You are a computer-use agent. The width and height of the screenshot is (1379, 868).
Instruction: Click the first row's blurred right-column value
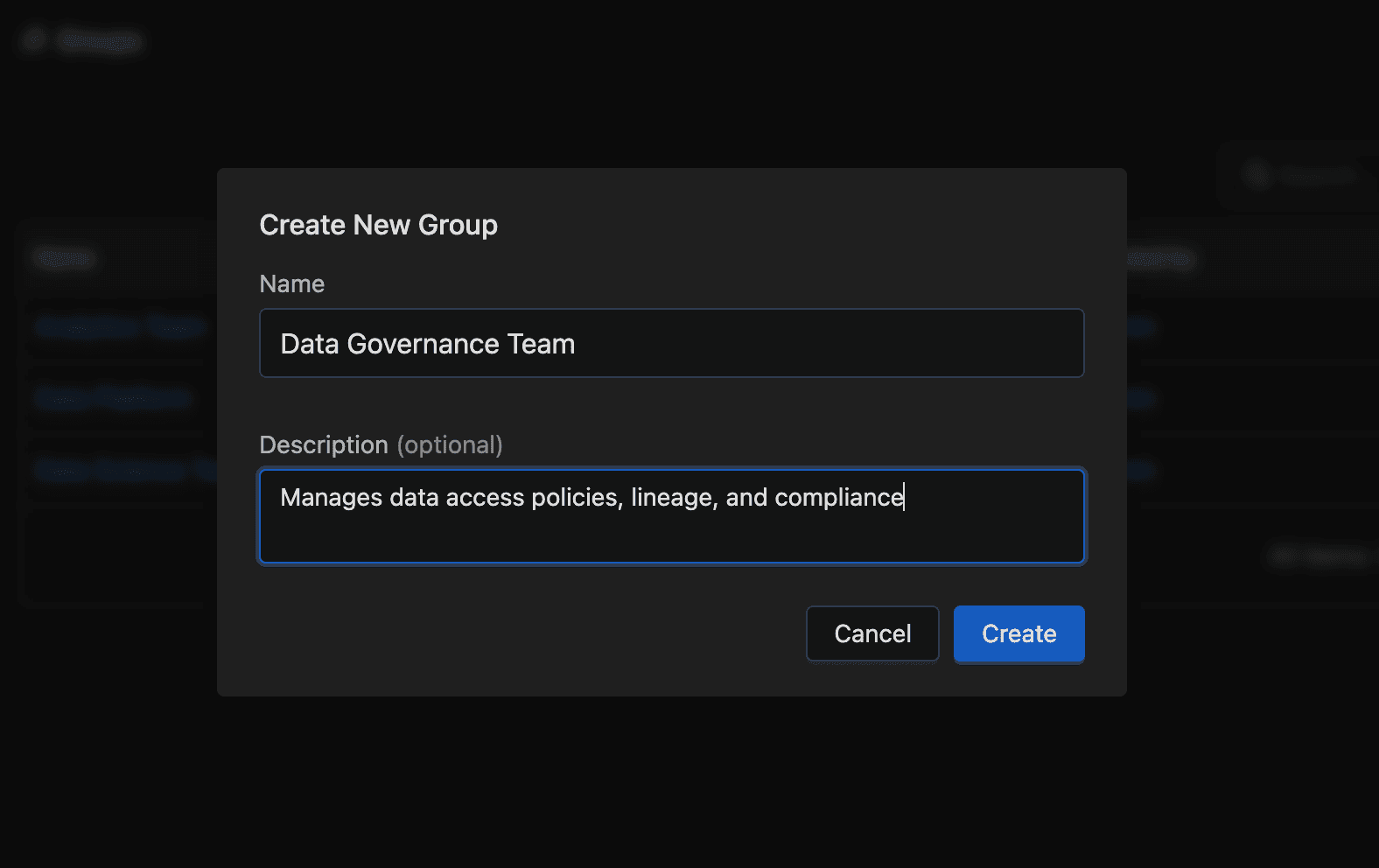(1139, 327)
